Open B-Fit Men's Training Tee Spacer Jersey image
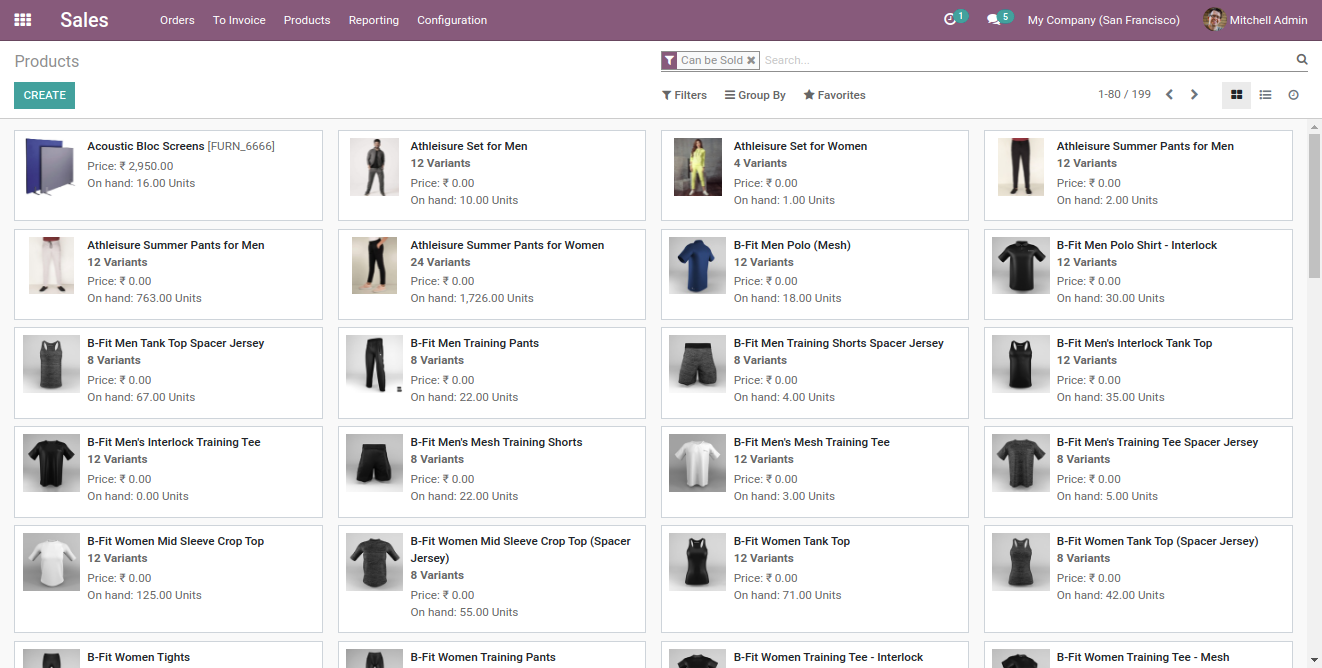 [1021, 462]
